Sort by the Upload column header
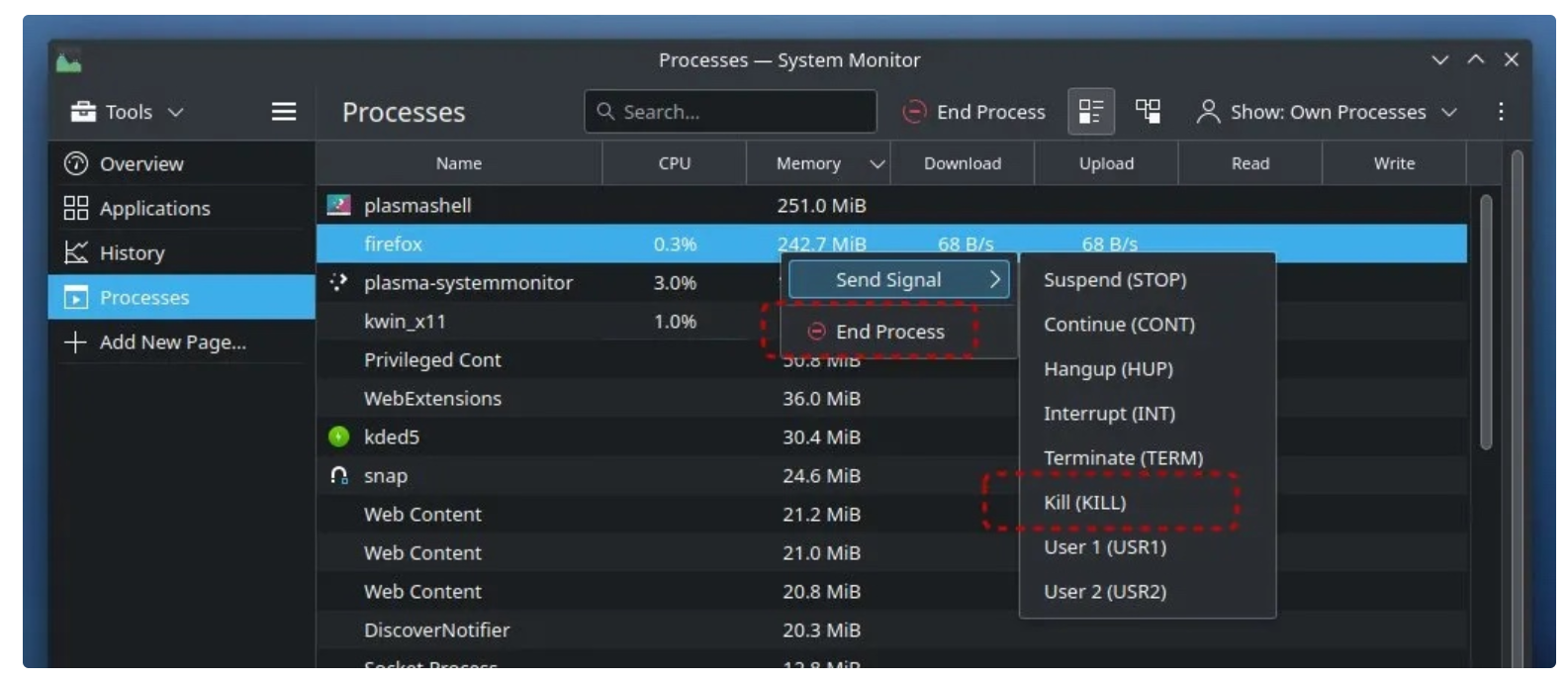The width and height of the screenshot is (1568, 681). [x=1106, y=163]
